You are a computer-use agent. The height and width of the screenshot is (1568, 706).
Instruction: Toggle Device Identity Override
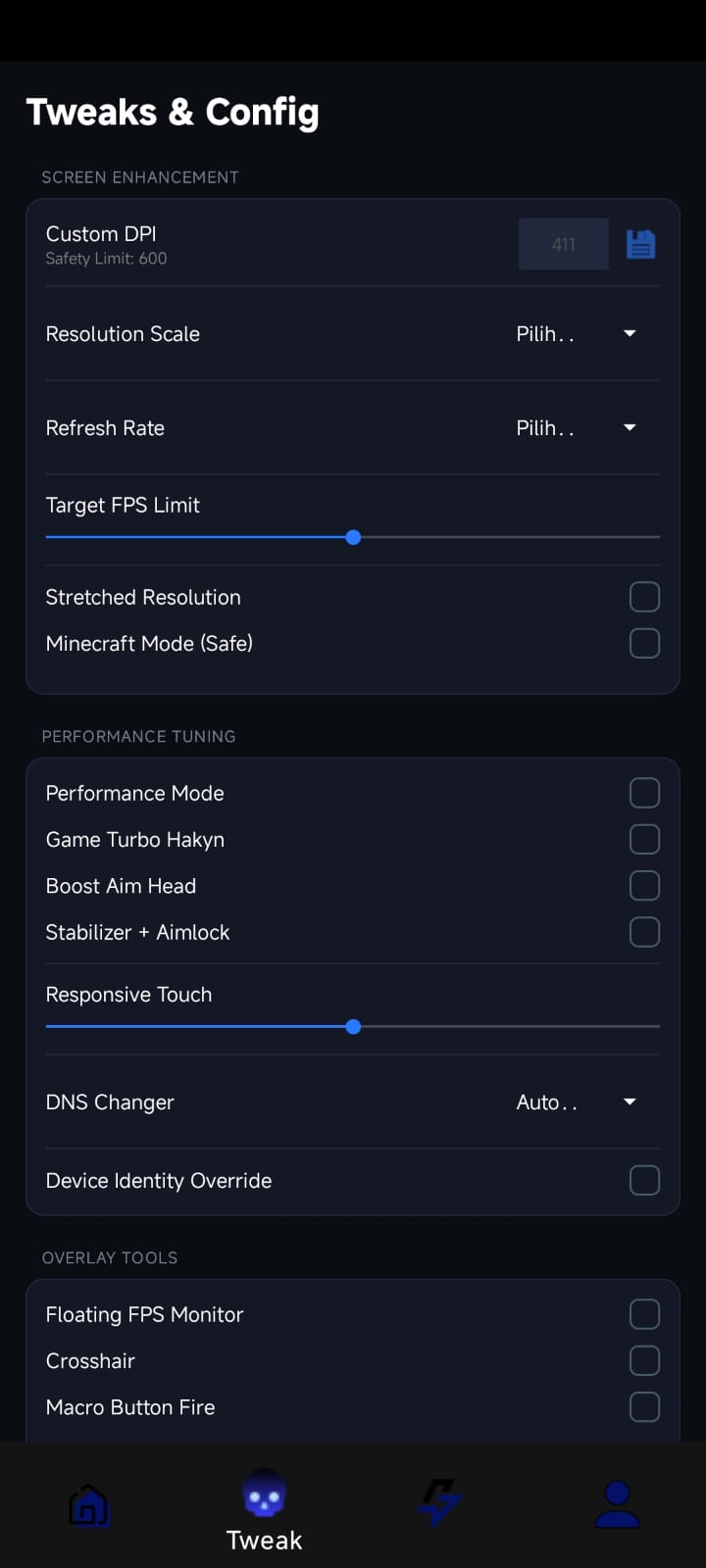coord(644,1180)
